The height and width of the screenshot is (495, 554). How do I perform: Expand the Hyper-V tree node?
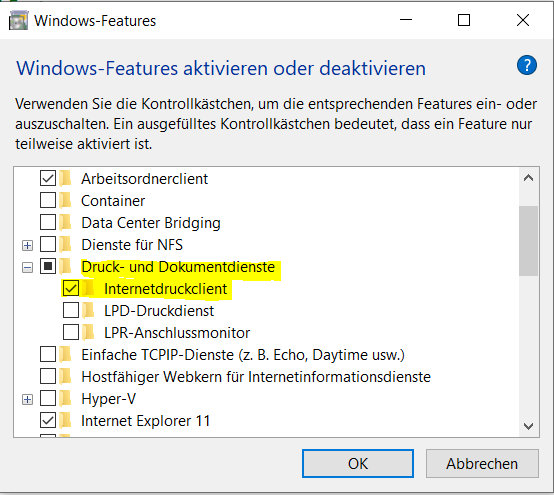click(x=27, y=399)
